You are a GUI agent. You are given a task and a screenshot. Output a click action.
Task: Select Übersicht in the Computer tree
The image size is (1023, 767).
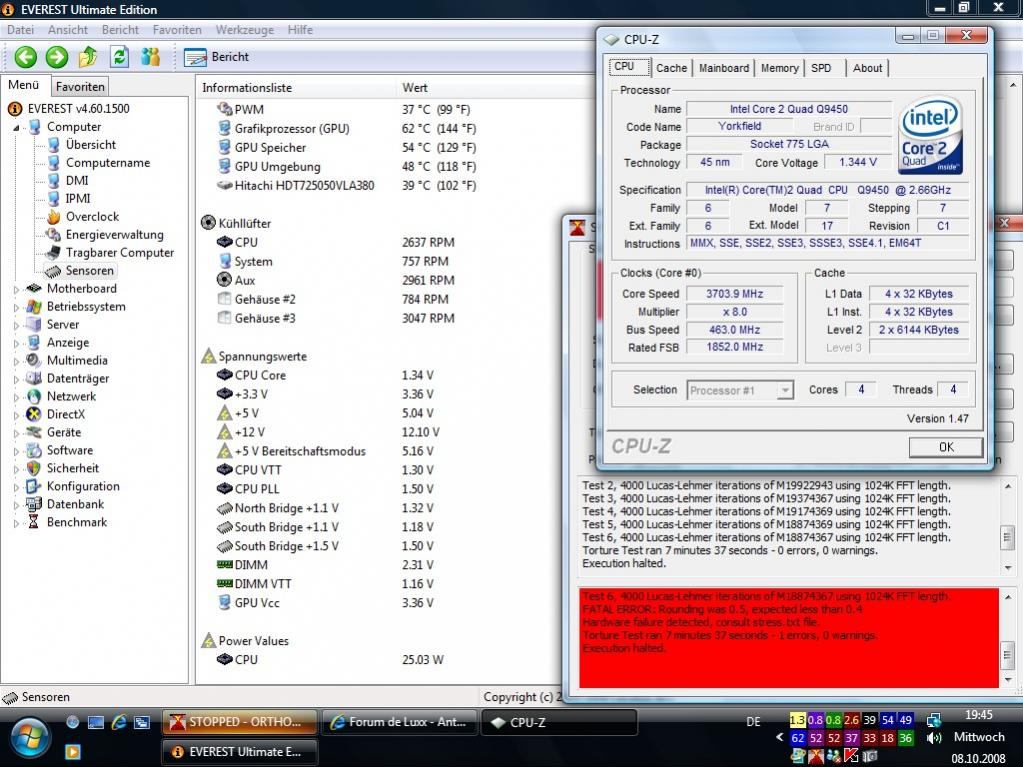coord(90,145)
